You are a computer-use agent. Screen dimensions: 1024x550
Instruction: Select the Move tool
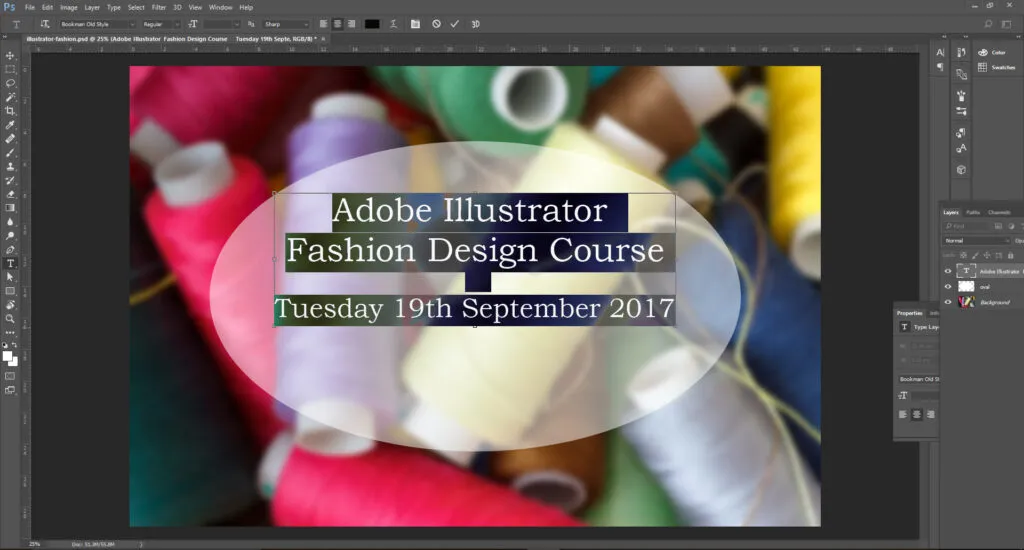point(10,56)
